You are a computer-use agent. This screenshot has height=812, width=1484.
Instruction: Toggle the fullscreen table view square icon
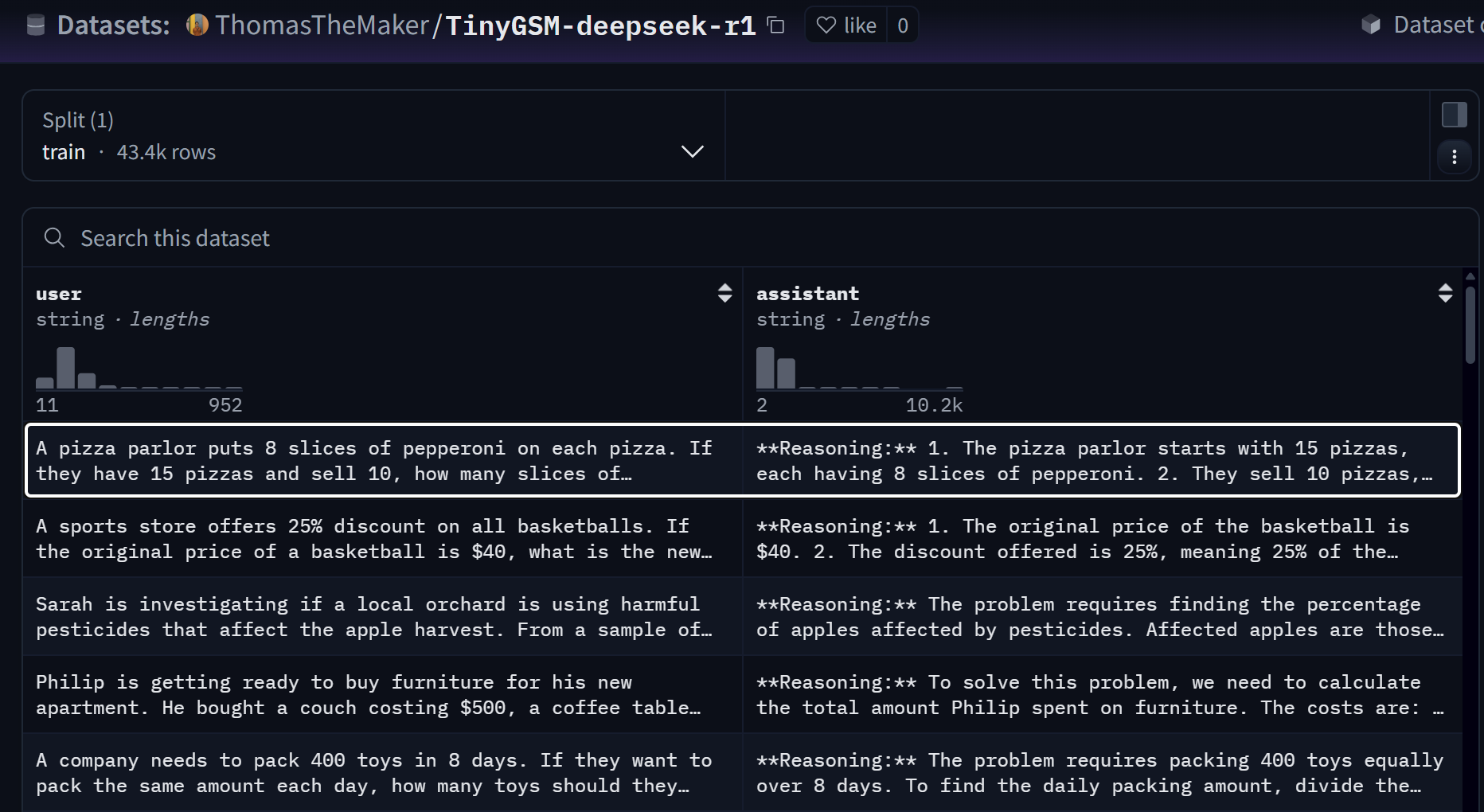click(x=1455, y=114)
